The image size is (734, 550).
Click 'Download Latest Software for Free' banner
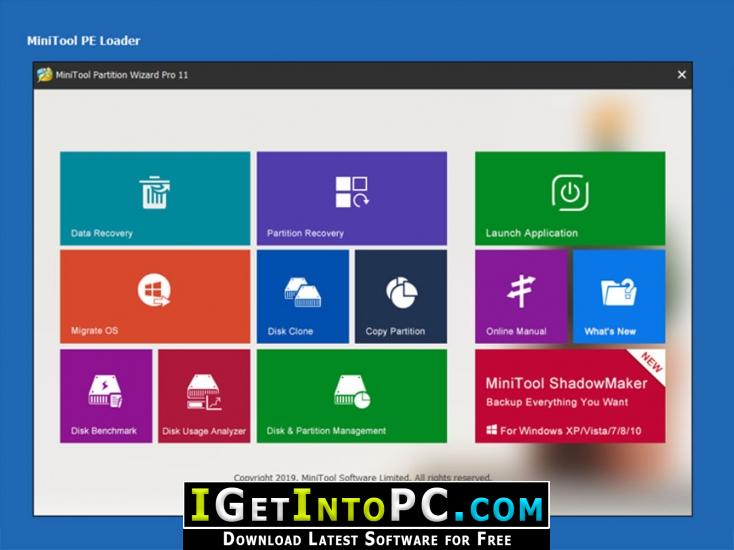point(366,538)
